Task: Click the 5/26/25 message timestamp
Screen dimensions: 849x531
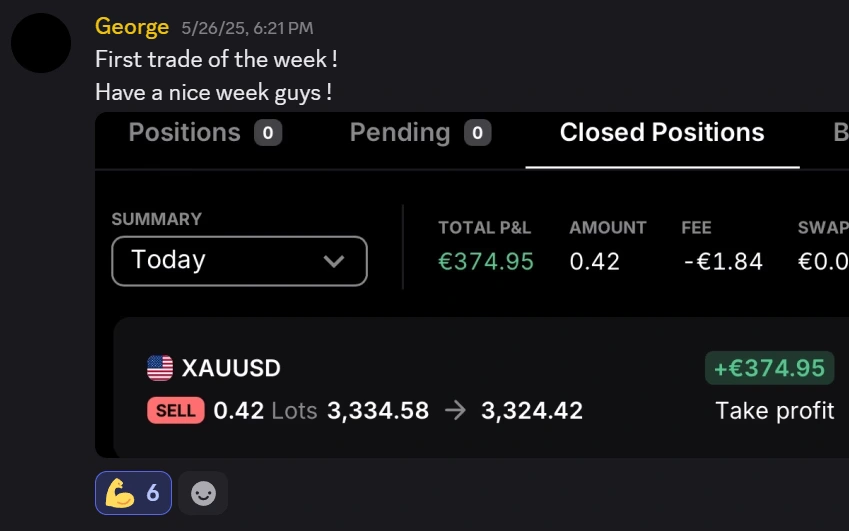Action: click(247, 28)
